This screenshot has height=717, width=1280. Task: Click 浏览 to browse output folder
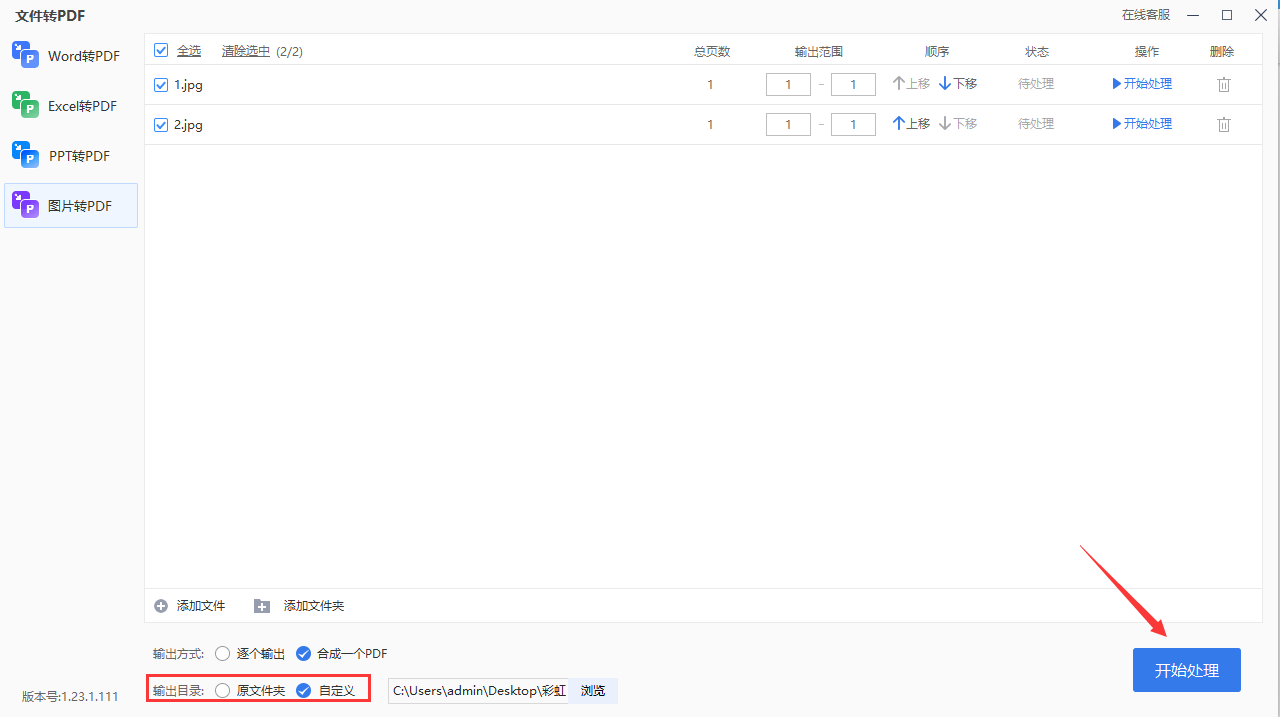pos(593,691)
